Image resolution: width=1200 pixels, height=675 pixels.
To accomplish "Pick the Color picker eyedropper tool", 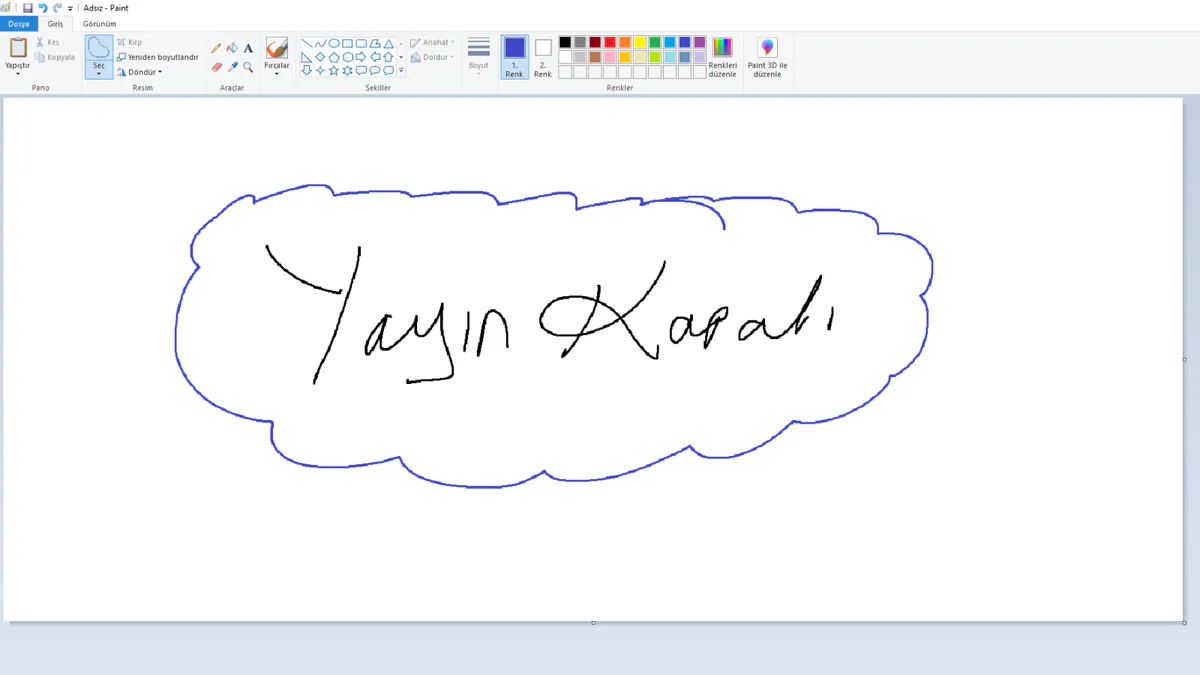I will (x=232, y=67).
